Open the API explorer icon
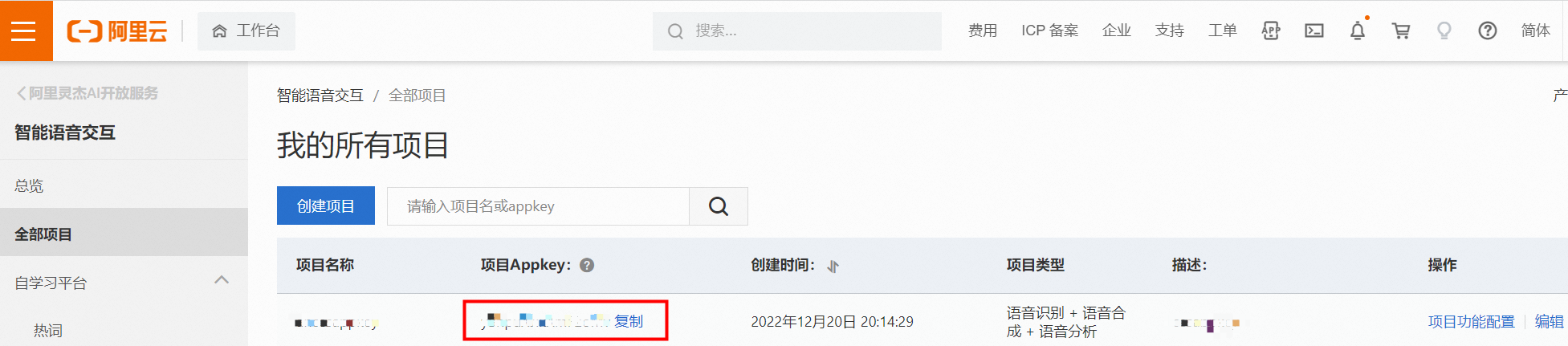 coord(1271,31)
